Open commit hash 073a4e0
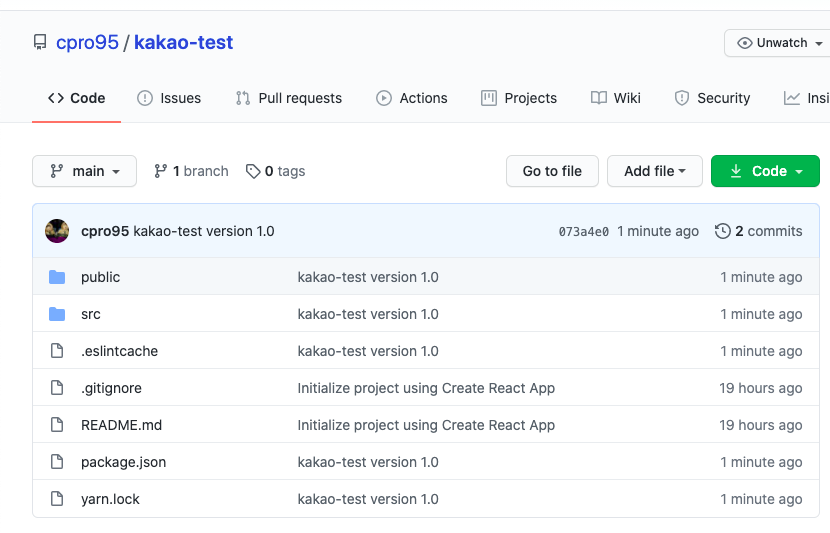This screenshot has height=533, width=830. pos(584,232)
